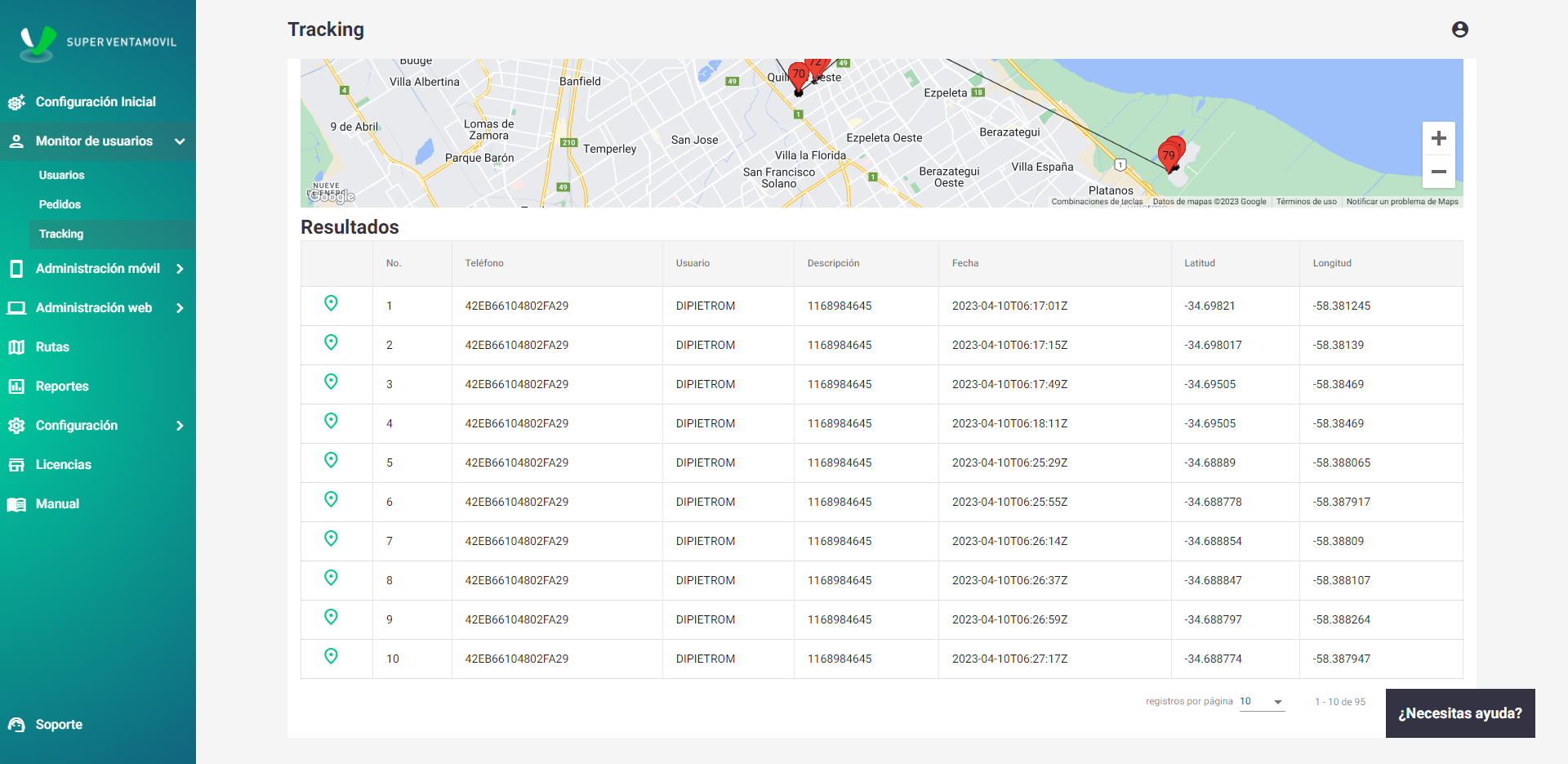Screen dimensions: 1568x764
Task: Click longitude value -58.388264
Action: coord(1342,620)
